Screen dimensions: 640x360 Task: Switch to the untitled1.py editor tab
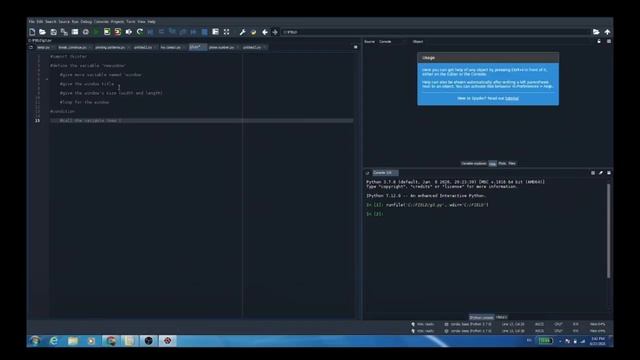(143, 47)
